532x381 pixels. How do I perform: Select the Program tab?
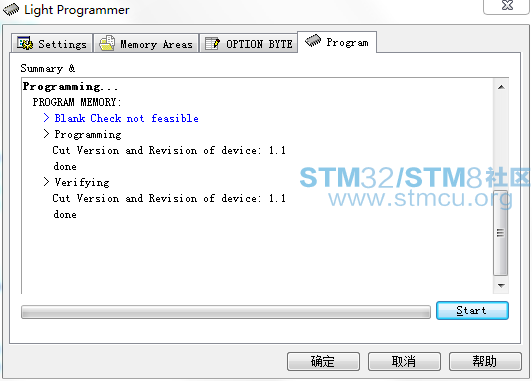coord(337,42)
